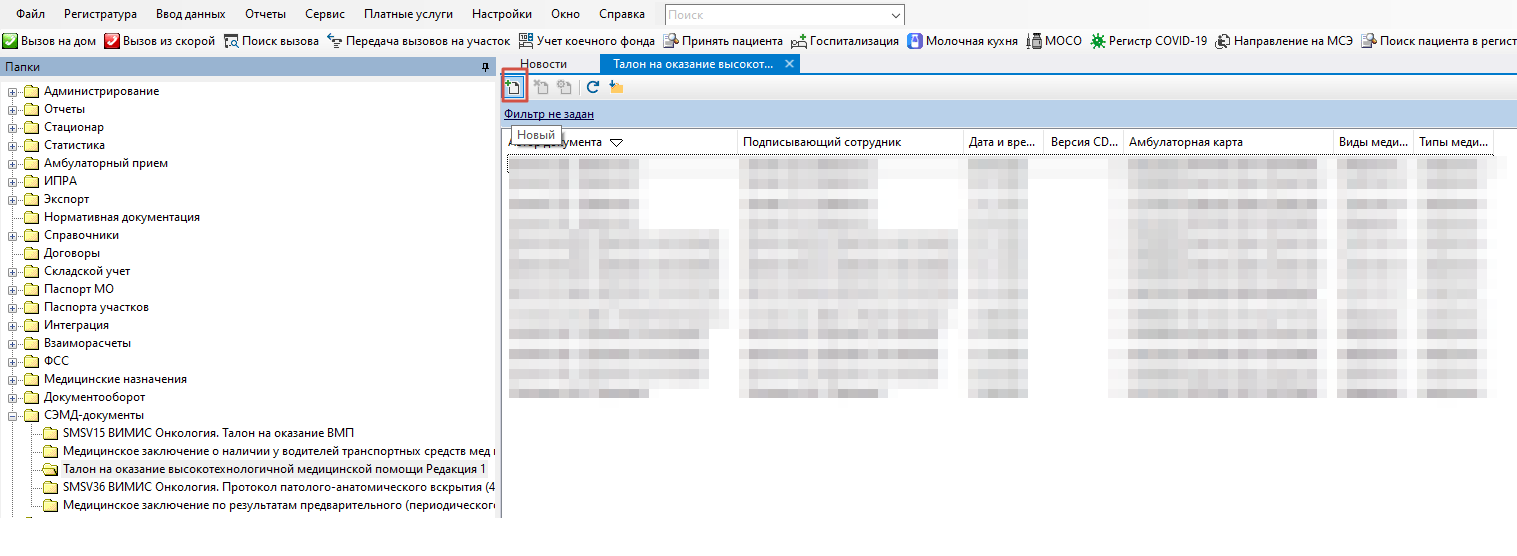1517x556 pixels.
Task: Expand the Взаиморасчеты tree node
Action: (x=14, y=344)
